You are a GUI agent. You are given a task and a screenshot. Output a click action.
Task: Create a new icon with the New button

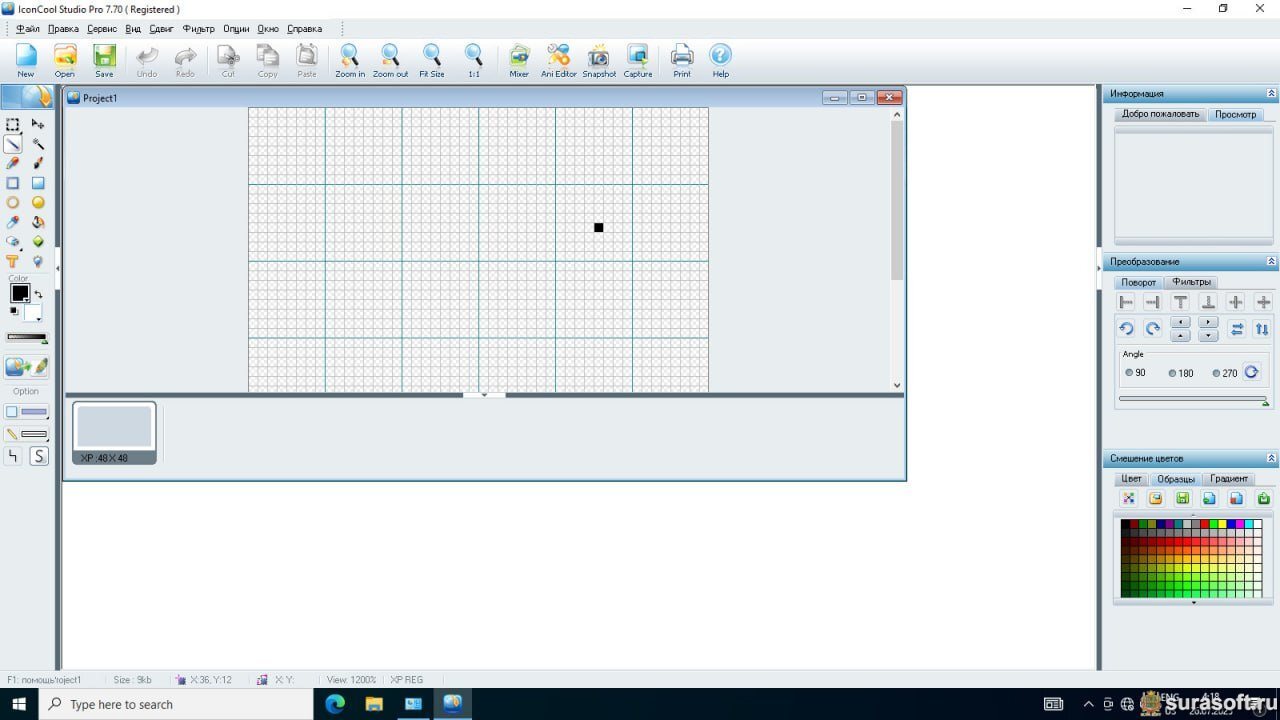26,60
